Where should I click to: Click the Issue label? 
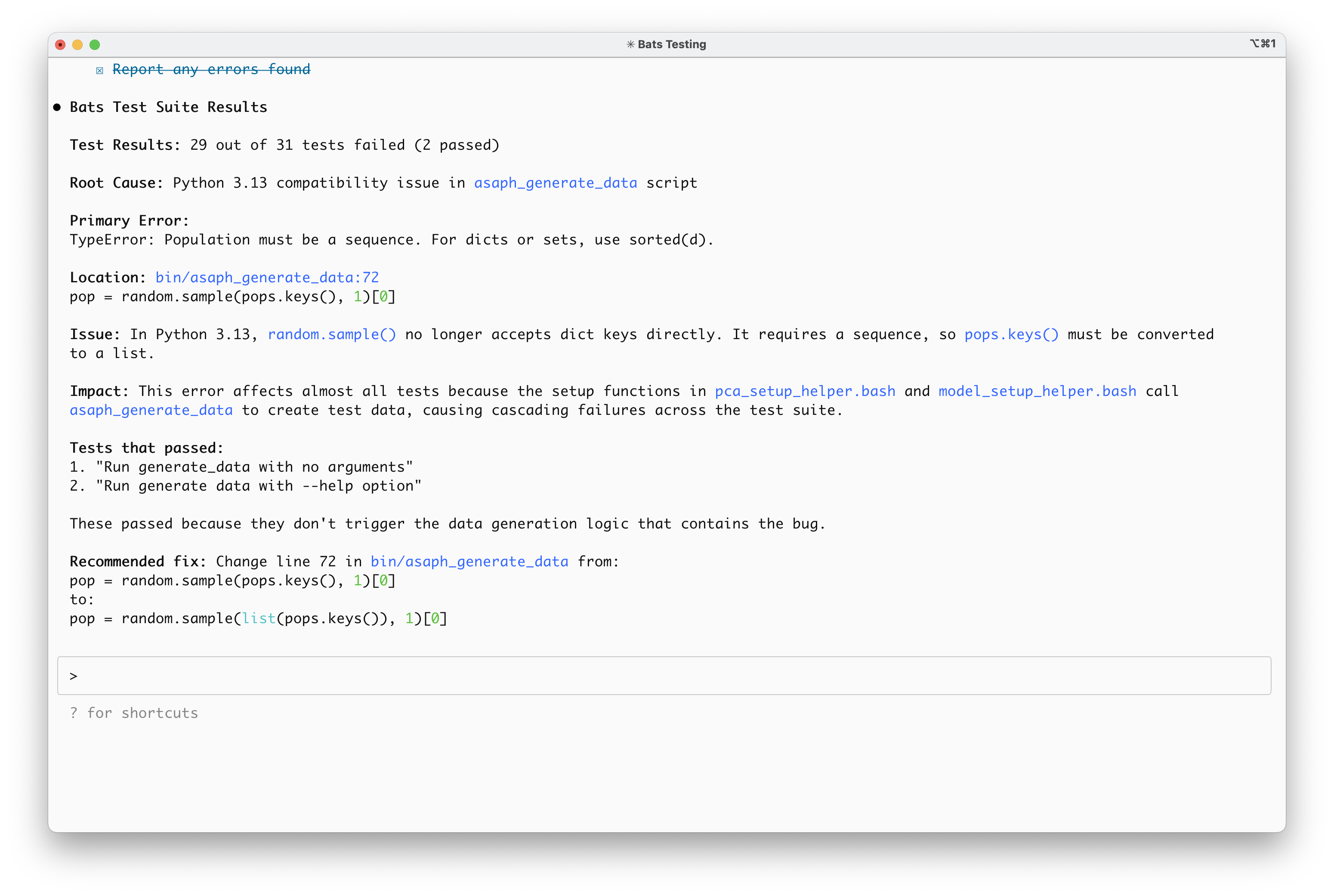96,334
